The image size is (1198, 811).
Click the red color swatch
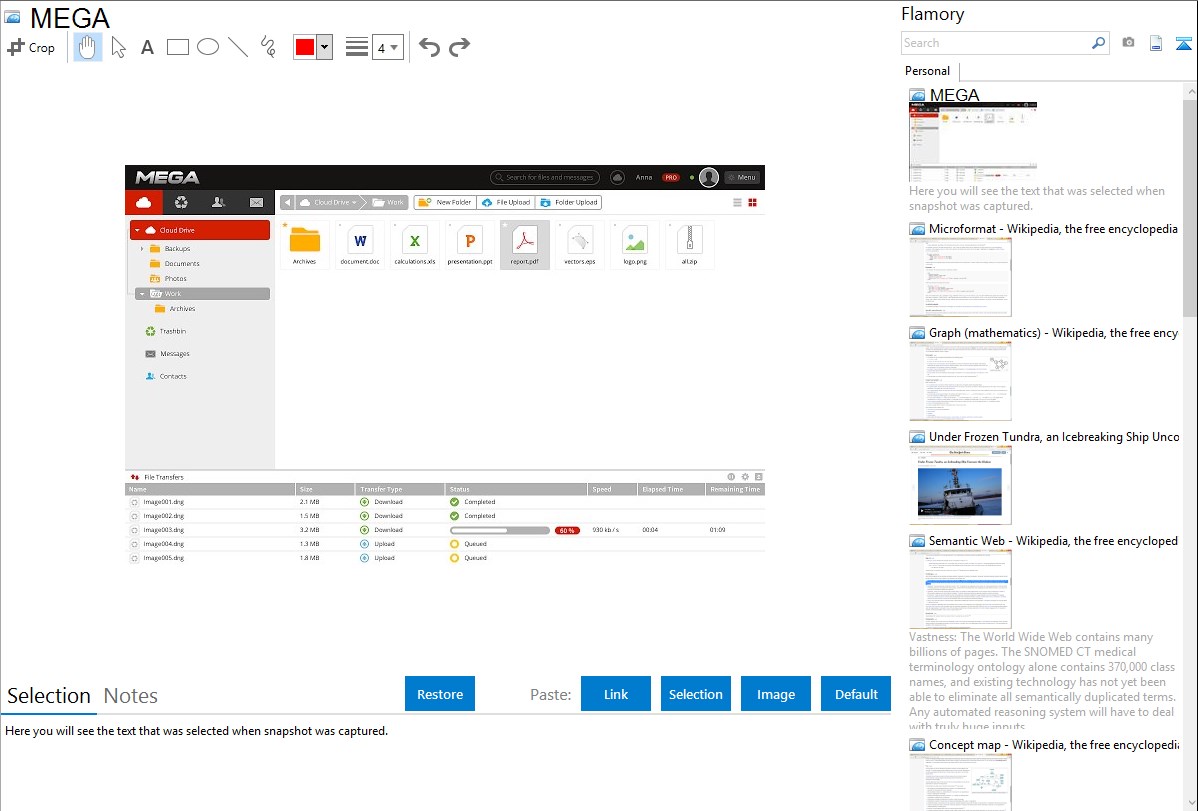[x=305, y=47]
